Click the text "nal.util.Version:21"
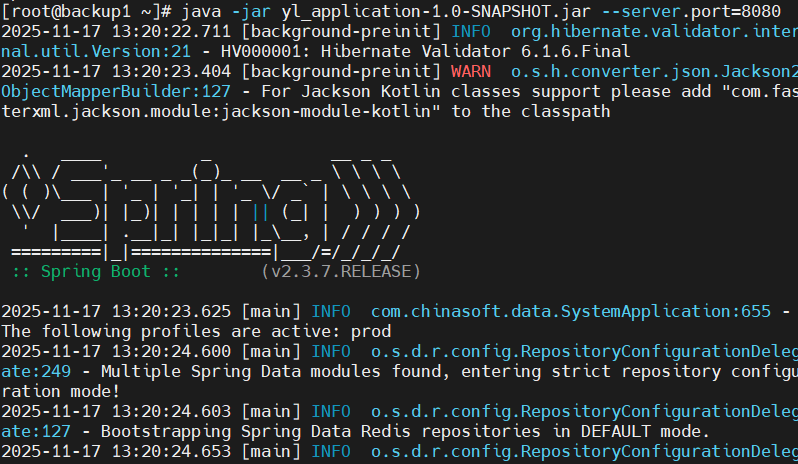This screenshot has height=464, width=798. pos(96,51)
